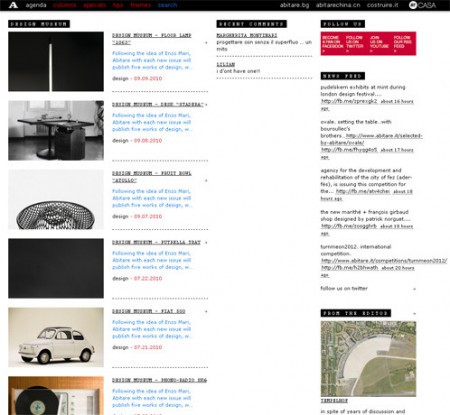Open the fruit bowl photo thumbnail
Viewport: 450px width, 415px height.
coord(56,199)
